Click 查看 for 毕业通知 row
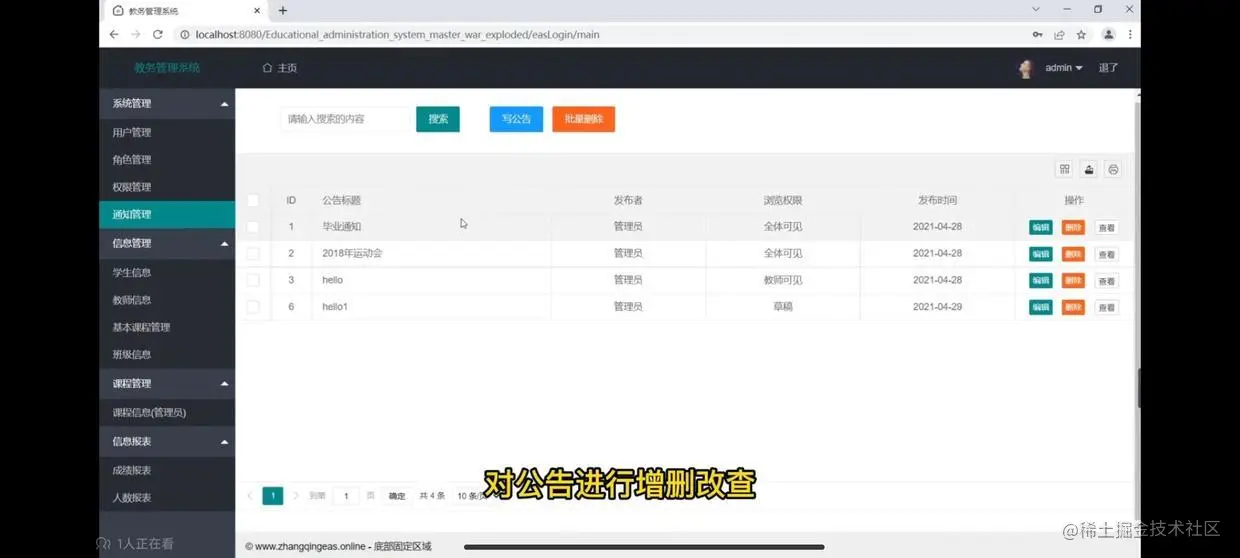This screenshot has width=1240, height=558. tap(1106, 227)
